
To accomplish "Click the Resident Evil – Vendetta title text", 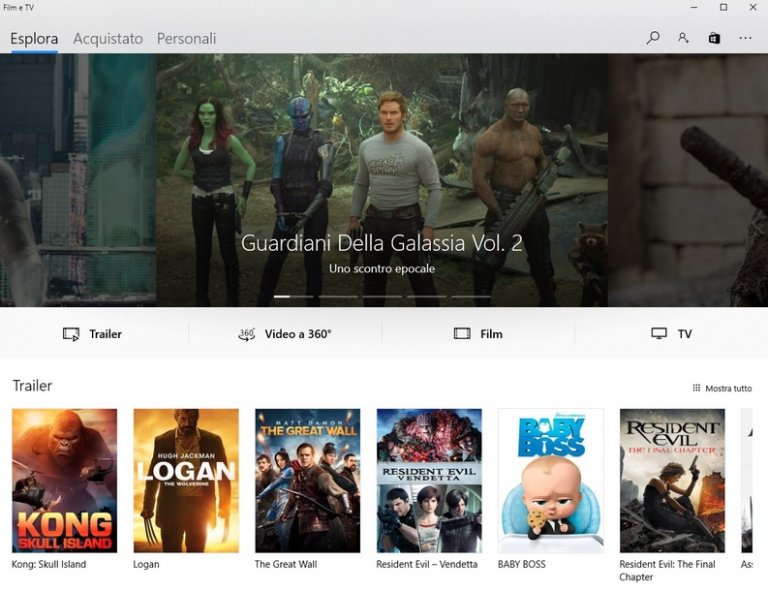I will point(427,564).
